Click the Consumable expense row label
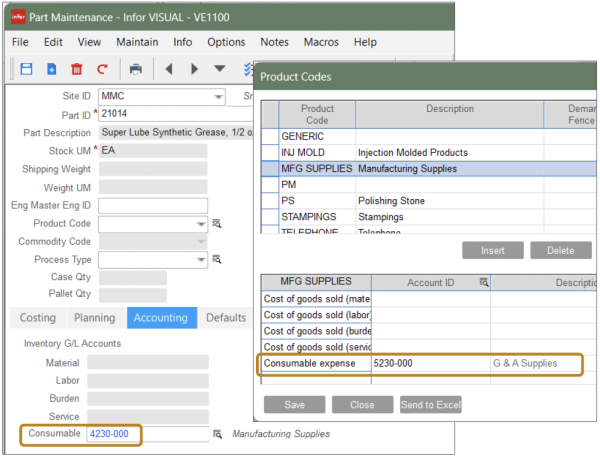Image resolution: width=600 pixels, height=457 pixels. pos(317,363)
